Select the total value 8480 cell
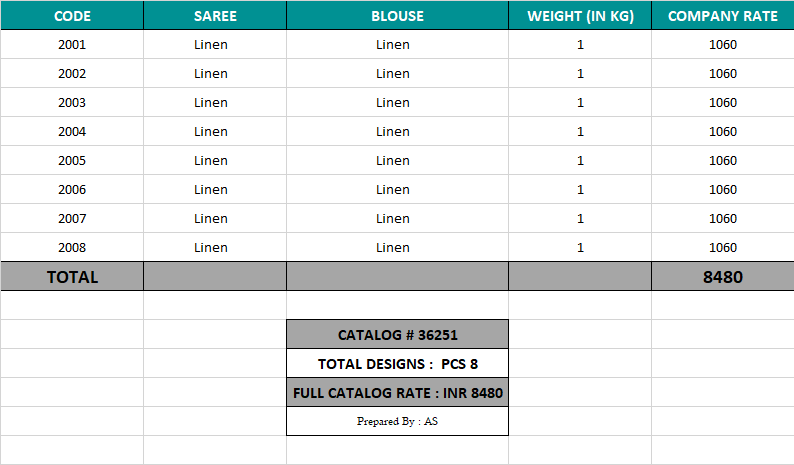The height and width of the screenshot is (465, 794). tap(722, 277)
